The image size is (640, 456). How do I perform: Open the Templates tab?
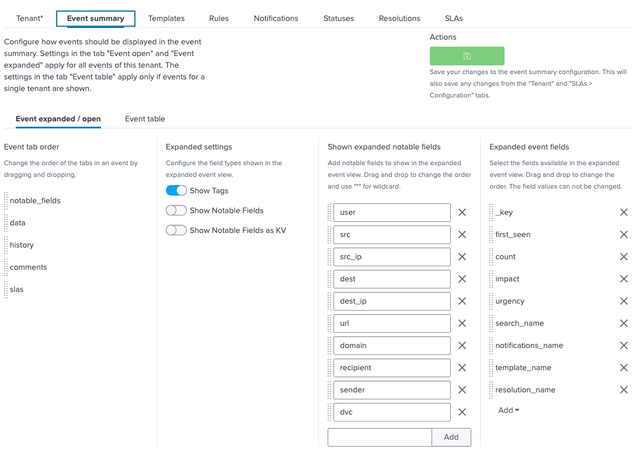[x=166, y=18]
